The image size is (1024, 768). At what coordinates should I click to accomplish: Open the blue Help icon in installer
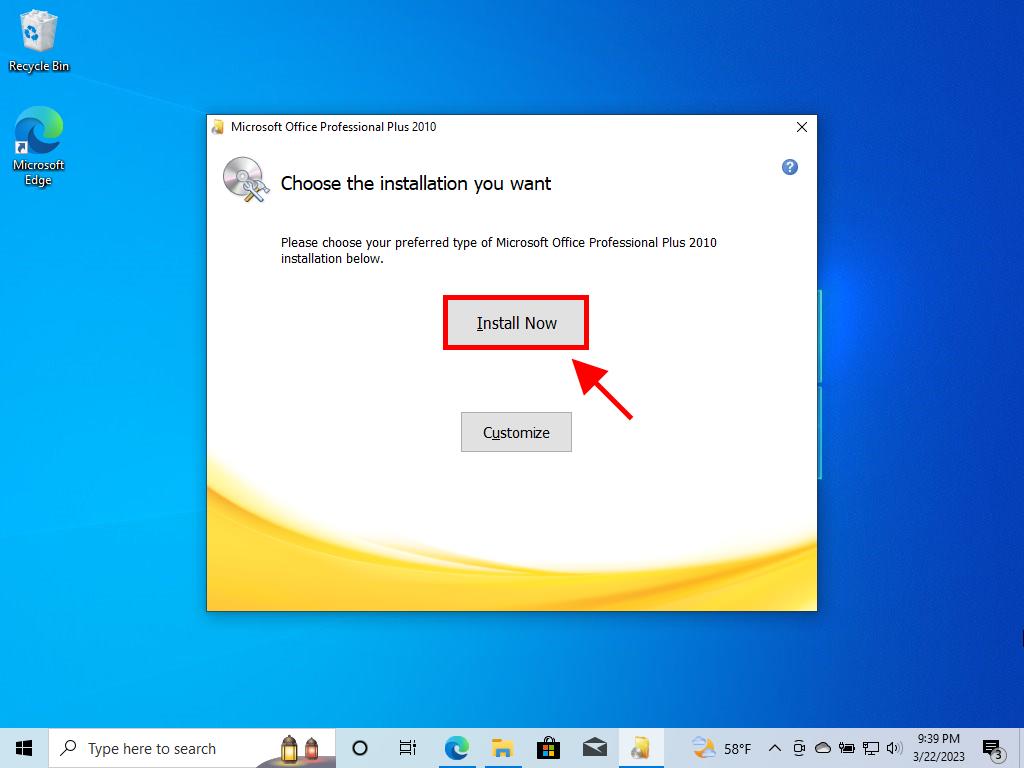[789, 167]
